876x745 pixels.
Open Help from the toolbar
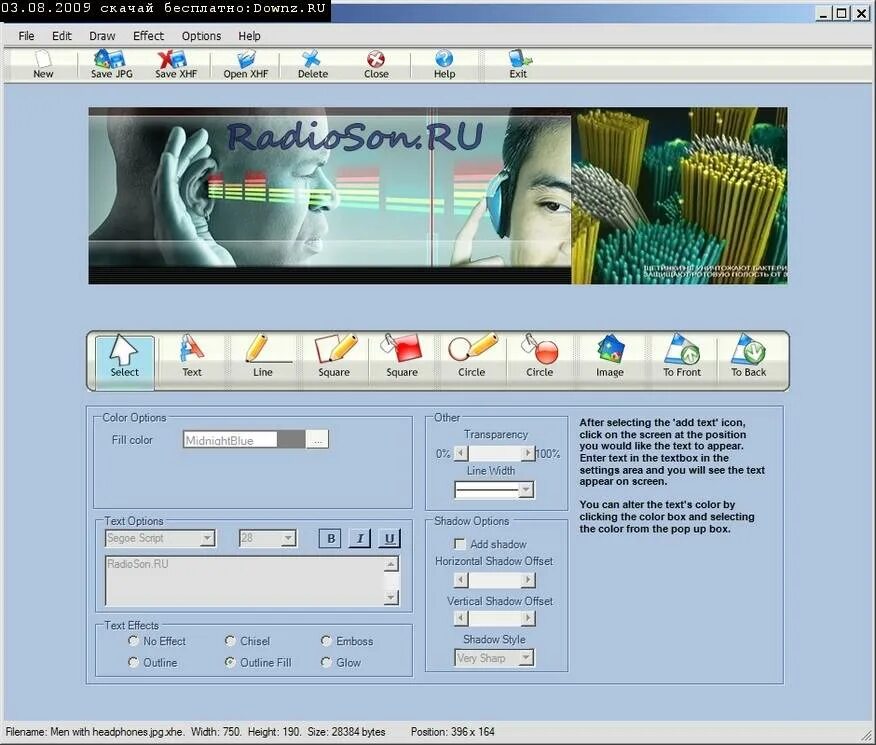pyautogui.click(x=445, y=65)
